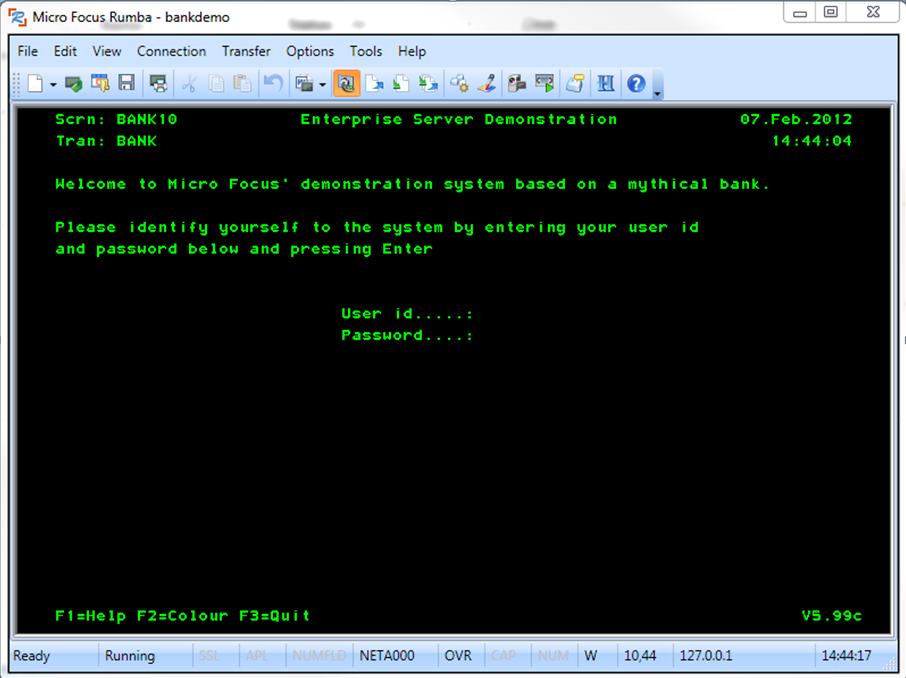The height and width of the screenshot is (678, 906).
Task: Click the NETA000 entry in the status bar
Action: coord(387,656)
